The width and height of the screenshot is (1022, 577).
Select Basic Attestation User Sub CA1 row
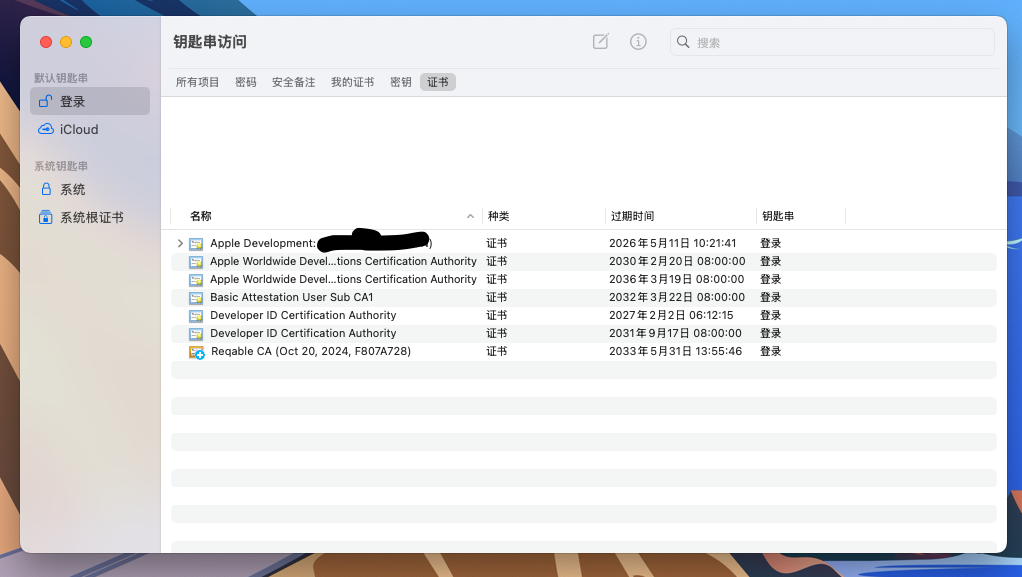pos(583,297)
